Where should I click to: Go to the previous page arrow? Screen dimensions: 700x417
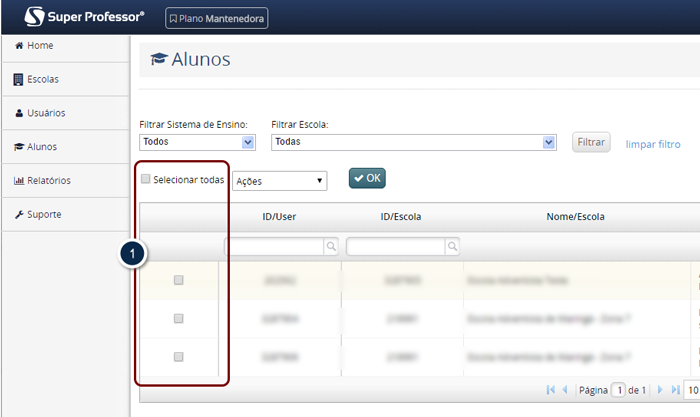pos(565,389)
